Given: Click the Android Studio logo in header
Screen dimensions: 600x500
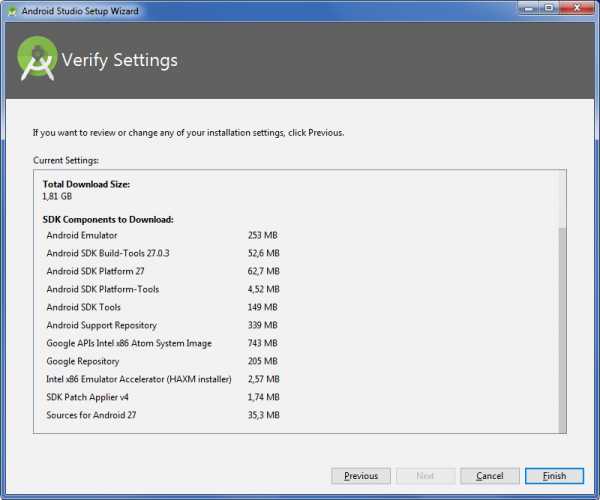Looking at the screenshot, I should (37, 59).
